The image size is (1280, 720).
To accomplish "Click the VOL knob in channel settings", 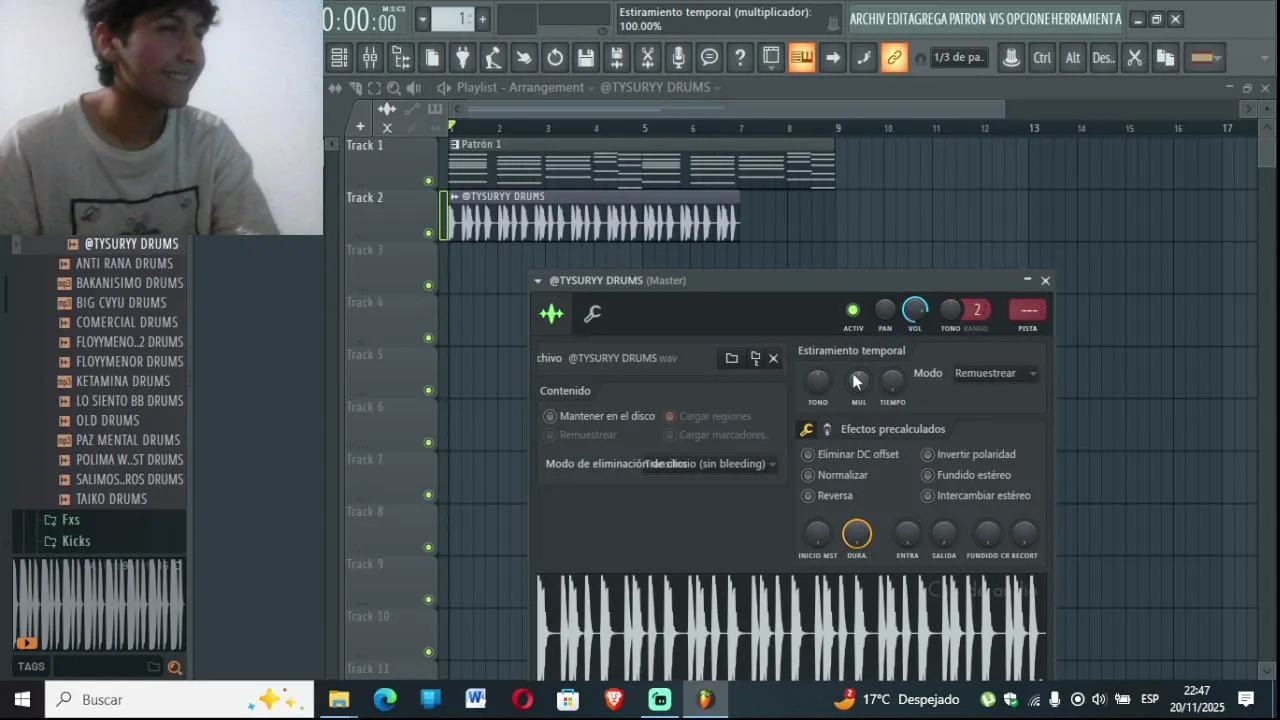I will pyautogui.click(x=915, y=311).
